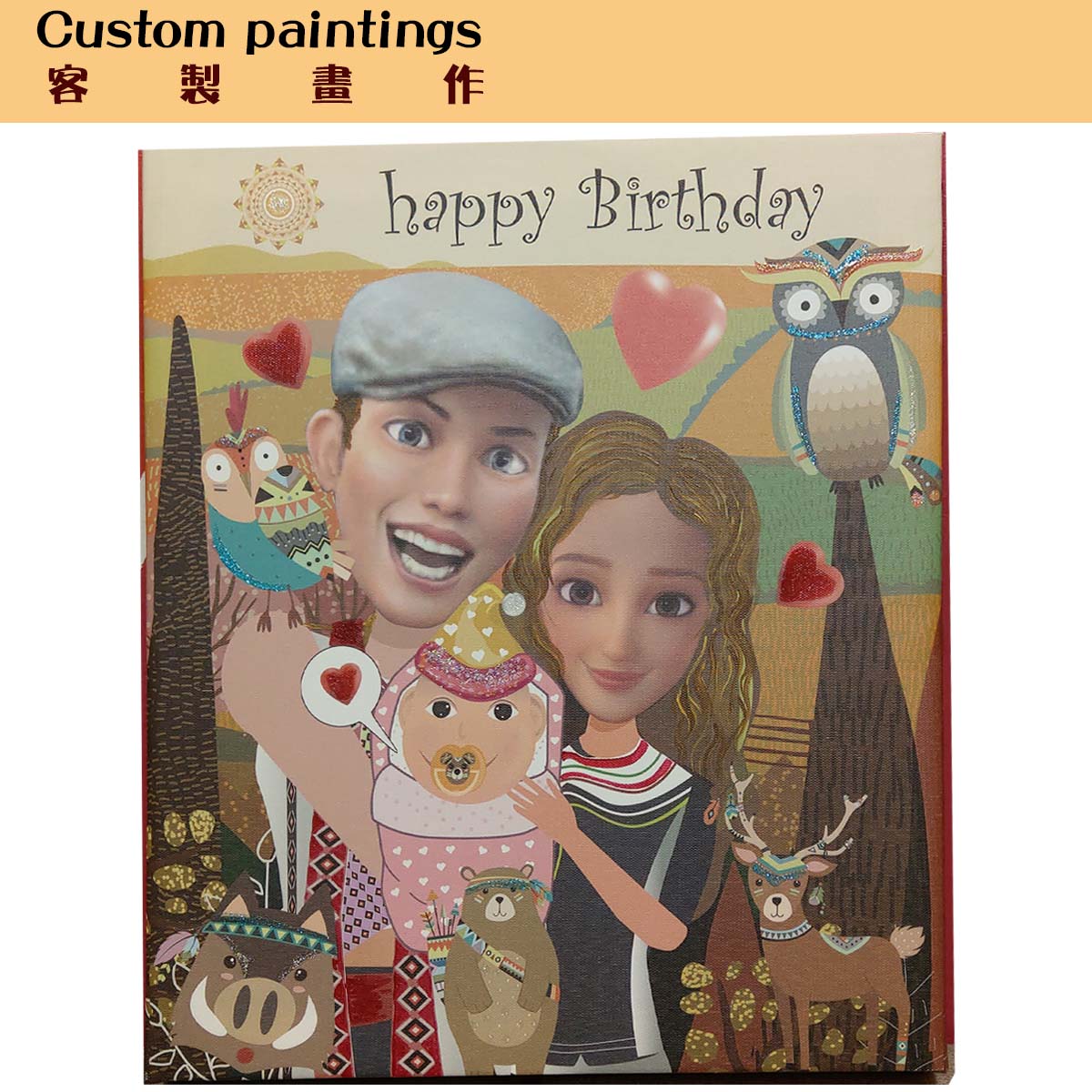Click the "Custom paintings" heading text
Screen dimensions: 1092x1092
tap(258, 33)
